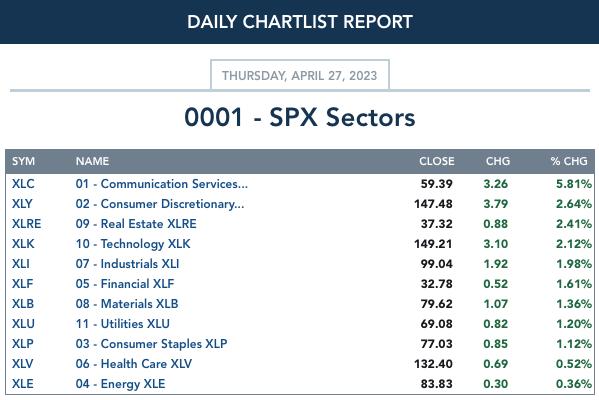599x400 pixels.
Task: Open the XLK ticker symbol
Action: (23, 244)
